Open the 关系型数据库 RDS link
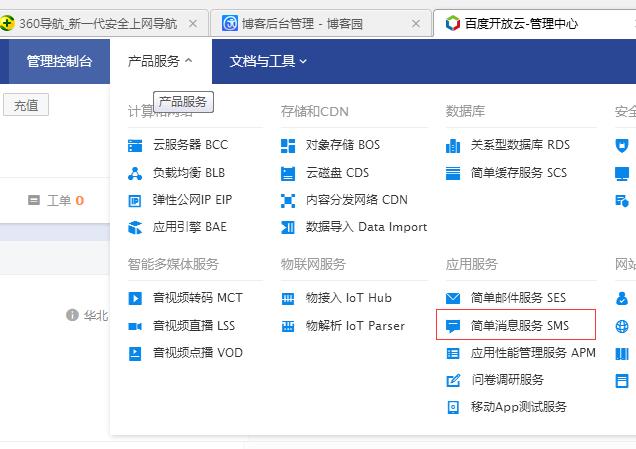 click(x=520, y=145)
